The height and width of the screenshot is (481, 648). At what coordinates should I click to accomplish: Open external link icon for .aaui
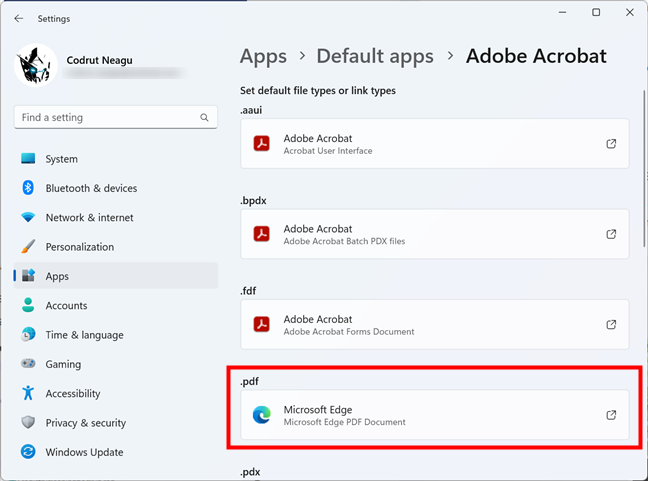pyautogui.click(x=611, y=144)
